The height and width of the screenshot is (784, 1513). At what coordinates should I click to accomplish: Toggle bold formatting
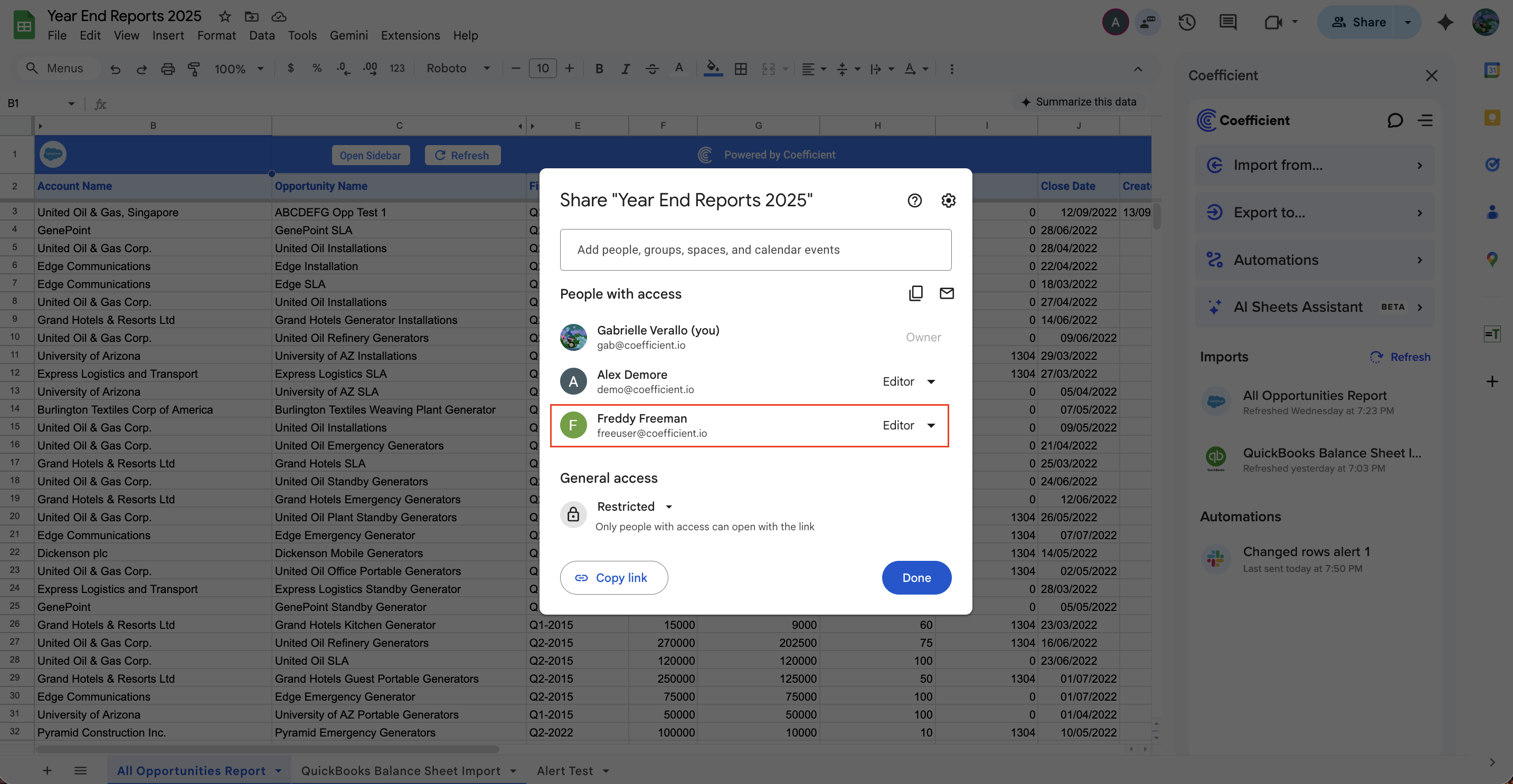[x=599, y=69]
